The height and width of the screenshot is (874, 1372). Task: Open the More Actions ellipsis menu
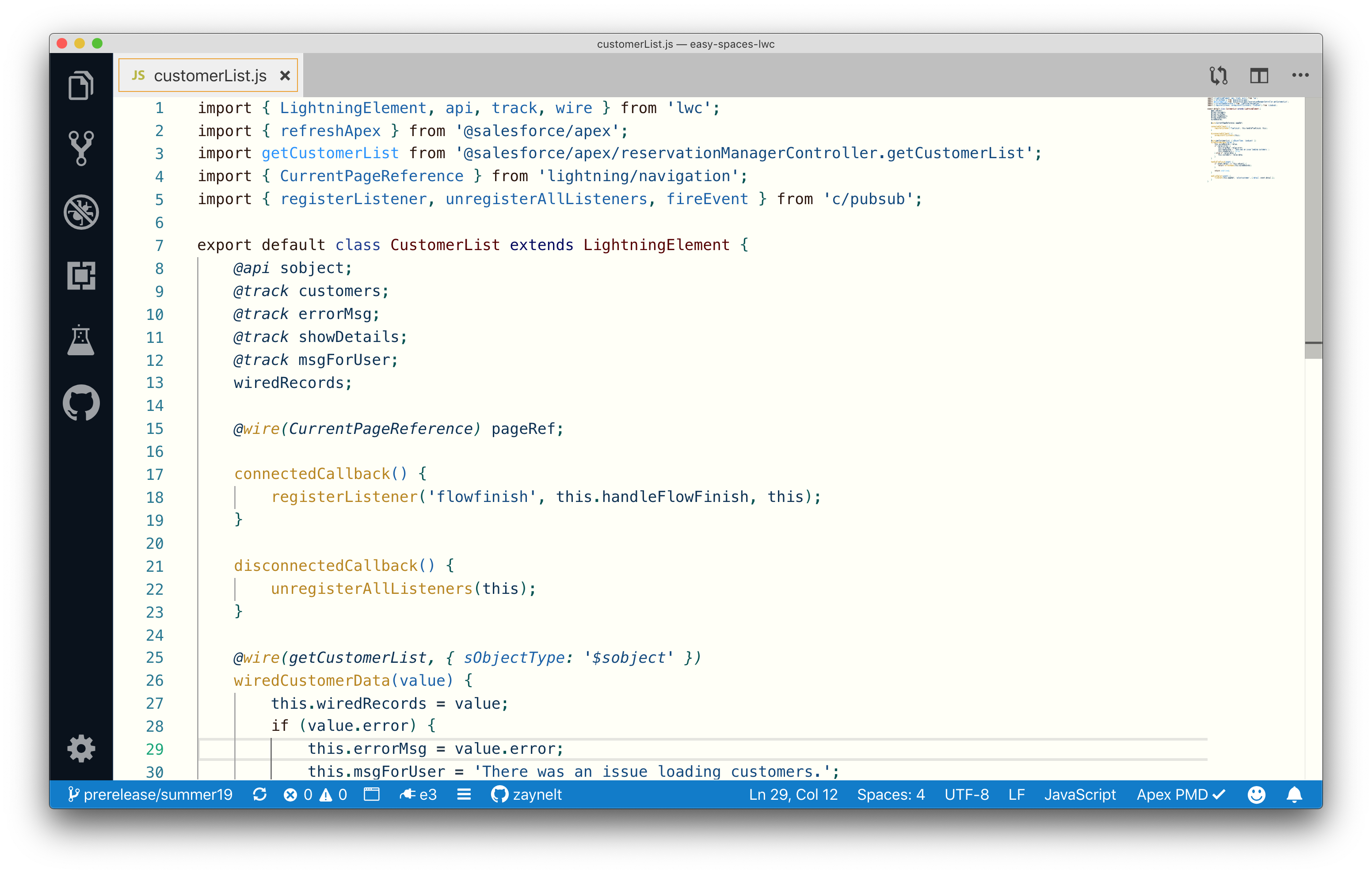(x=1300, y=75)
